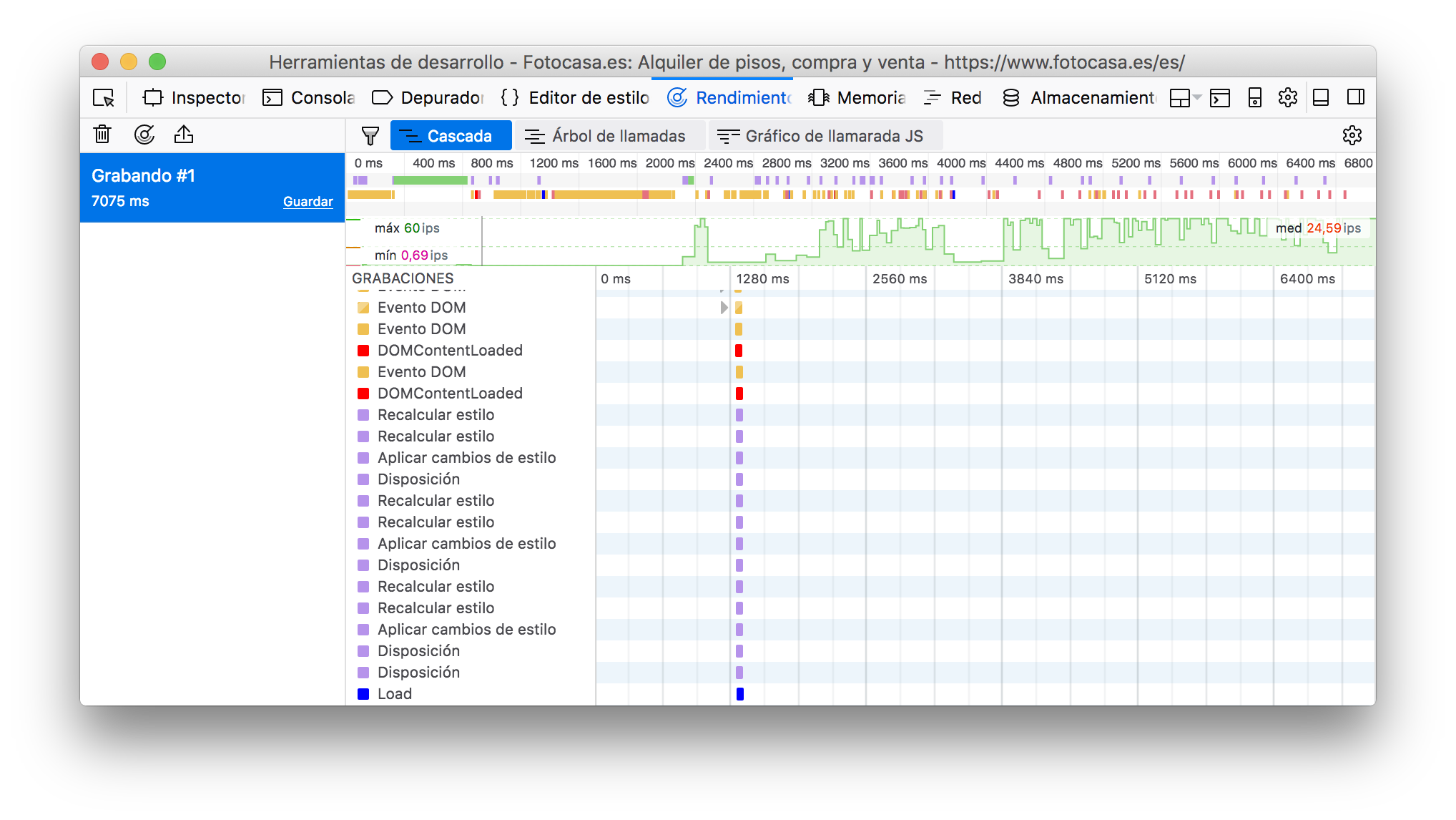Expand the Evento DOM marker triangle

pos(724,308)
